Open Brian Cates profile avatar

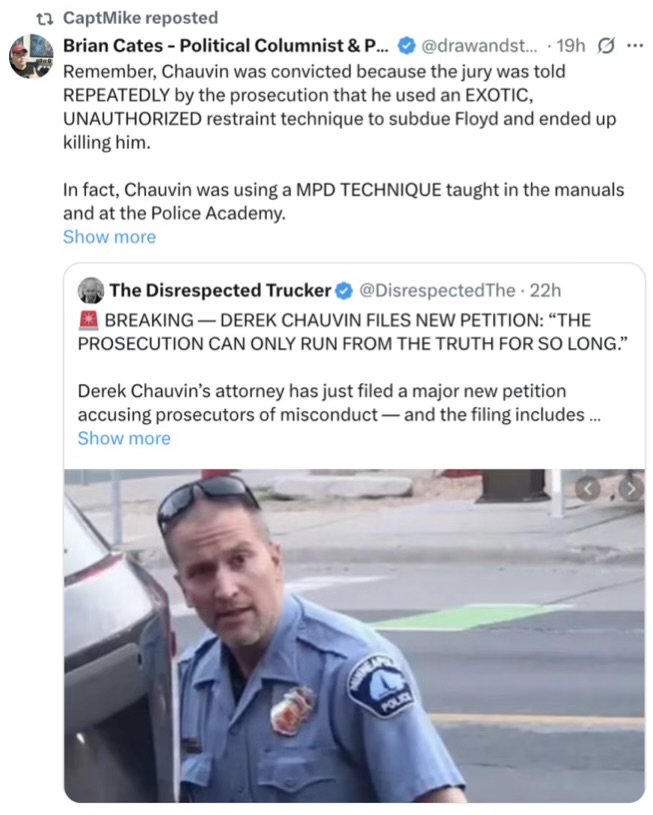click(31, 56)
